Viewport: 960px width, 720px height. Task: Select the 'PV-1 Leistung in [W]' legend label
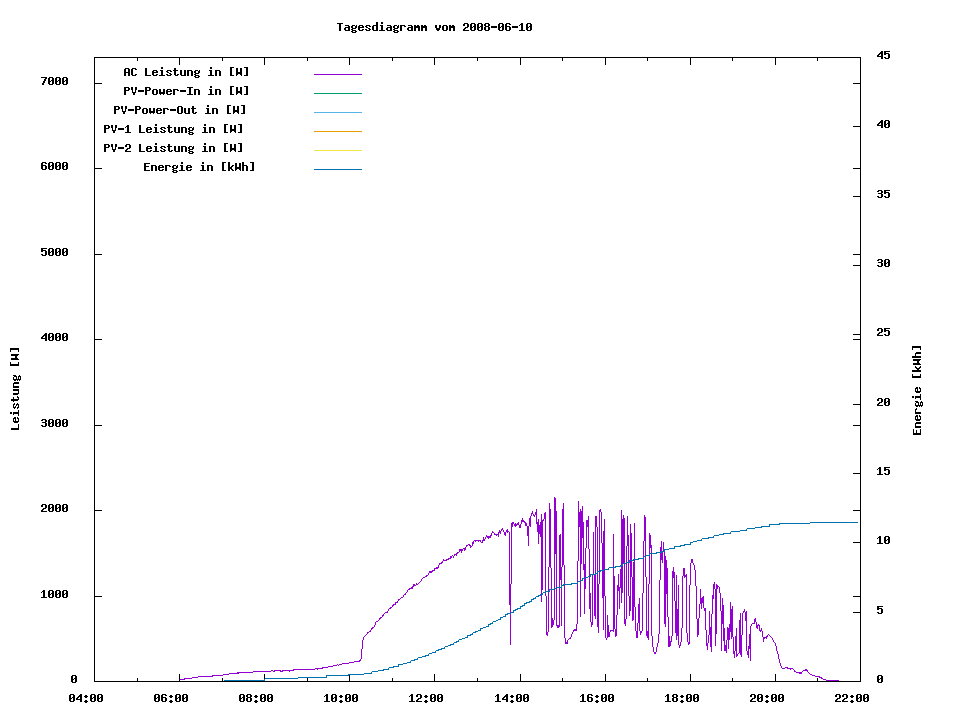[x=173, y=129]
